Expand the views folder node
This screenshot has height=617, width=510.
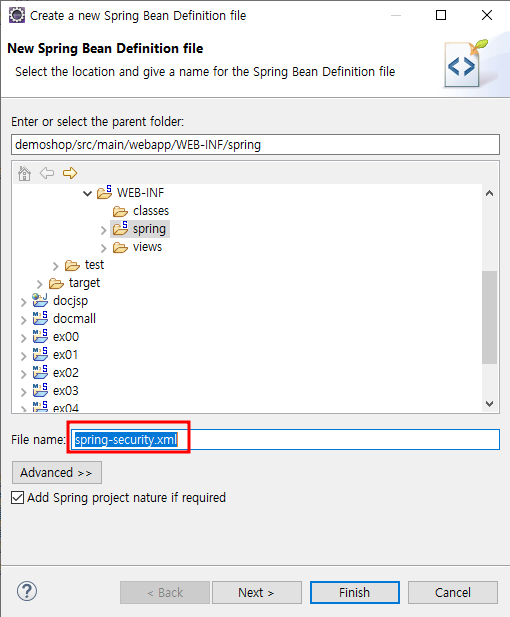(103, 248)
